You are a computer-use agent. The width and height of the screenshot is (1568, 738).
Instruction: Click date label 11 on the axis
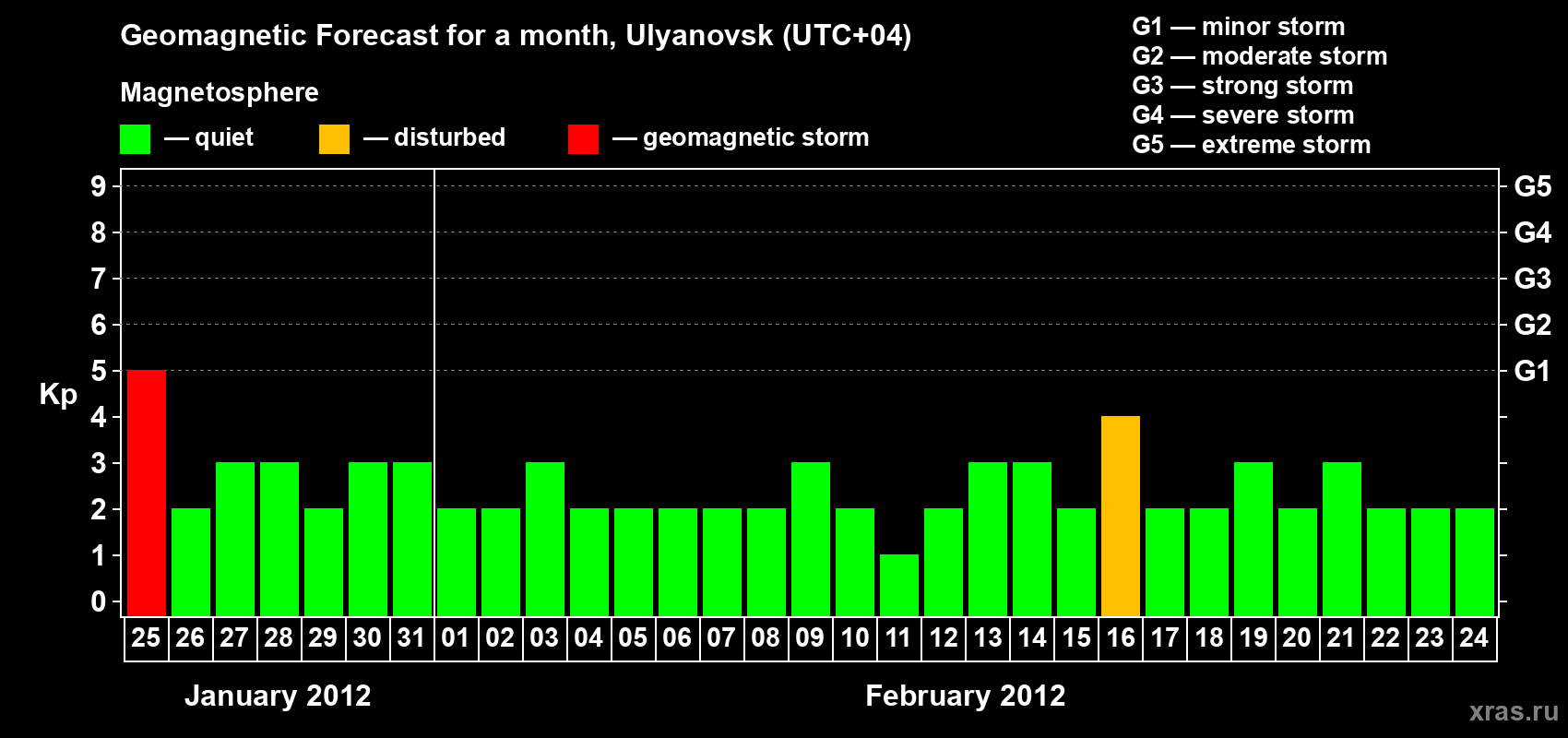click(898, 637)
